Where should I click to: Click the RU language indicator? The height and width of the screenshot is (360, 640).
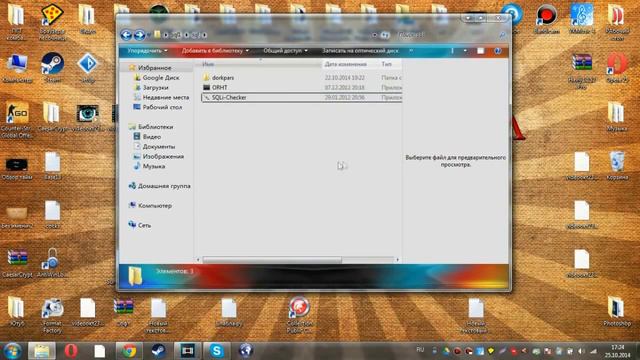(420, 350)
